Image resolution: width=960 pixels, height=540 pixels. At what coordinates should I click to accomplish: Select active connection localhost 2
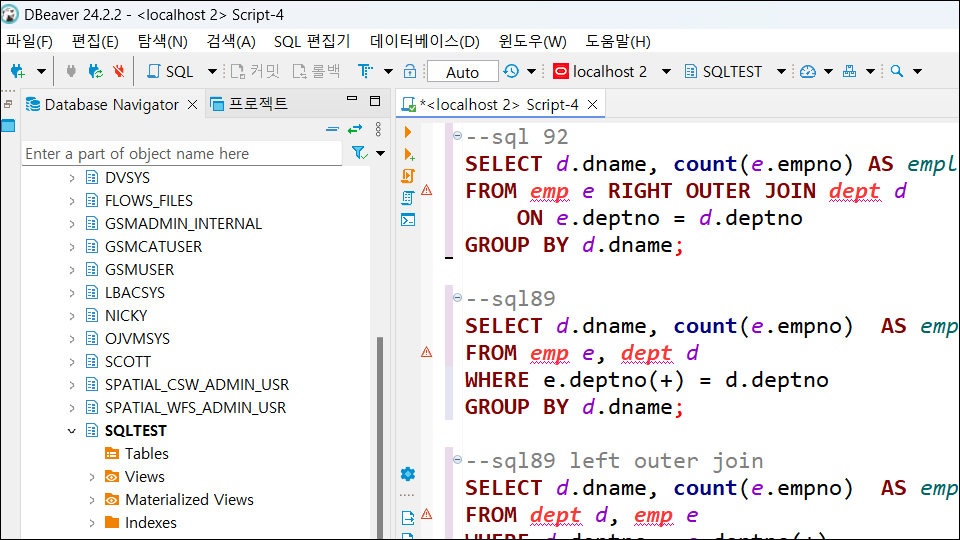[x=600, y=72]
